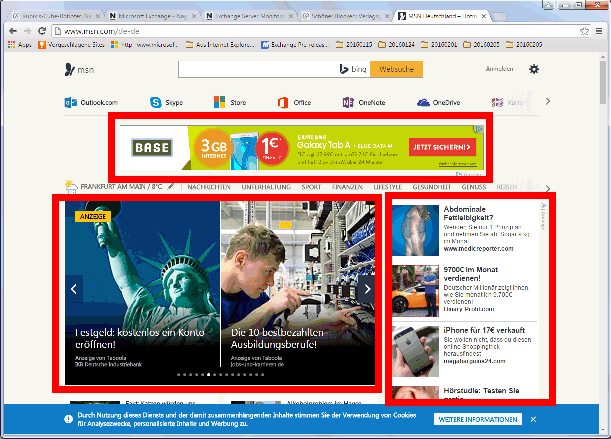This screenshot has width=611, height=439.
Task: Open Outlook.com shortcut
Action: (x=91, y=102)
